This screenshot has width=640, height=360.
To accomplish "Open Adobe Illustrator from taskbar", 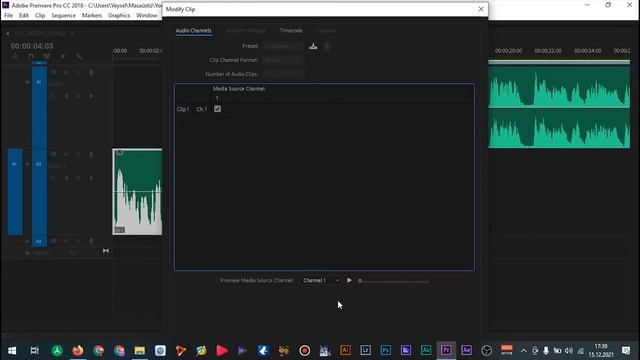I will click(x=345, y=350).
